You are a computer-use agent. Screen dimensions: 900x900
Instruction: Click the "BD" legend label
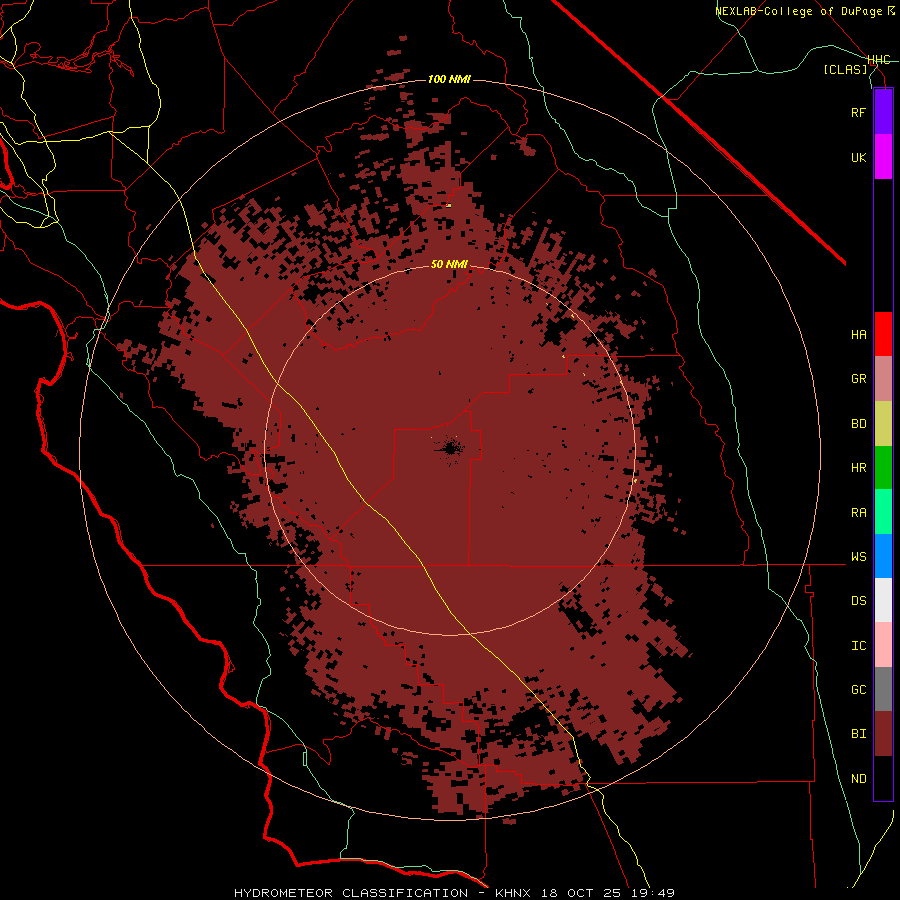(858, 424)
